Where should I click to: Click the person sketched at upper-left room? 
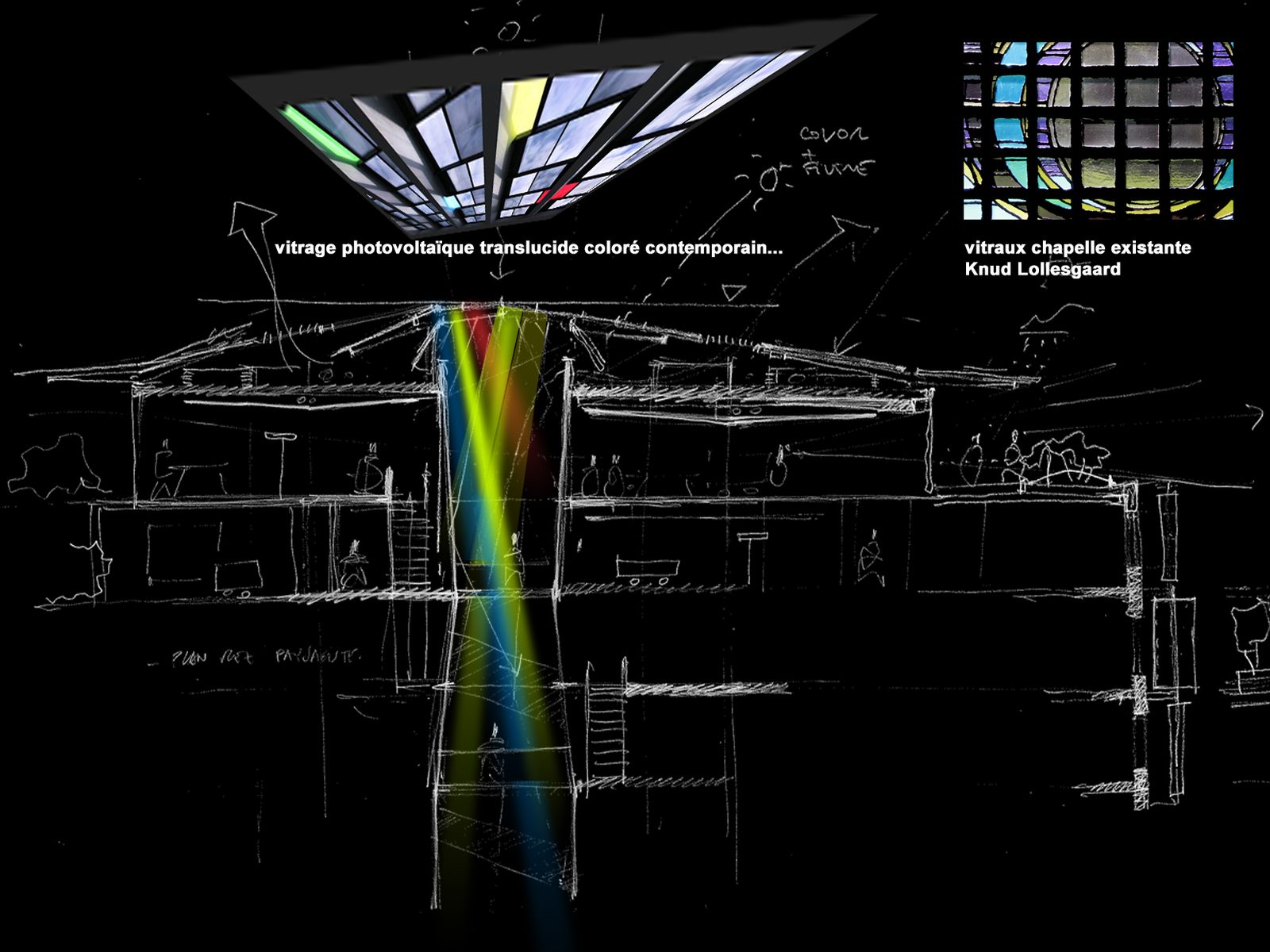point(168,474)
